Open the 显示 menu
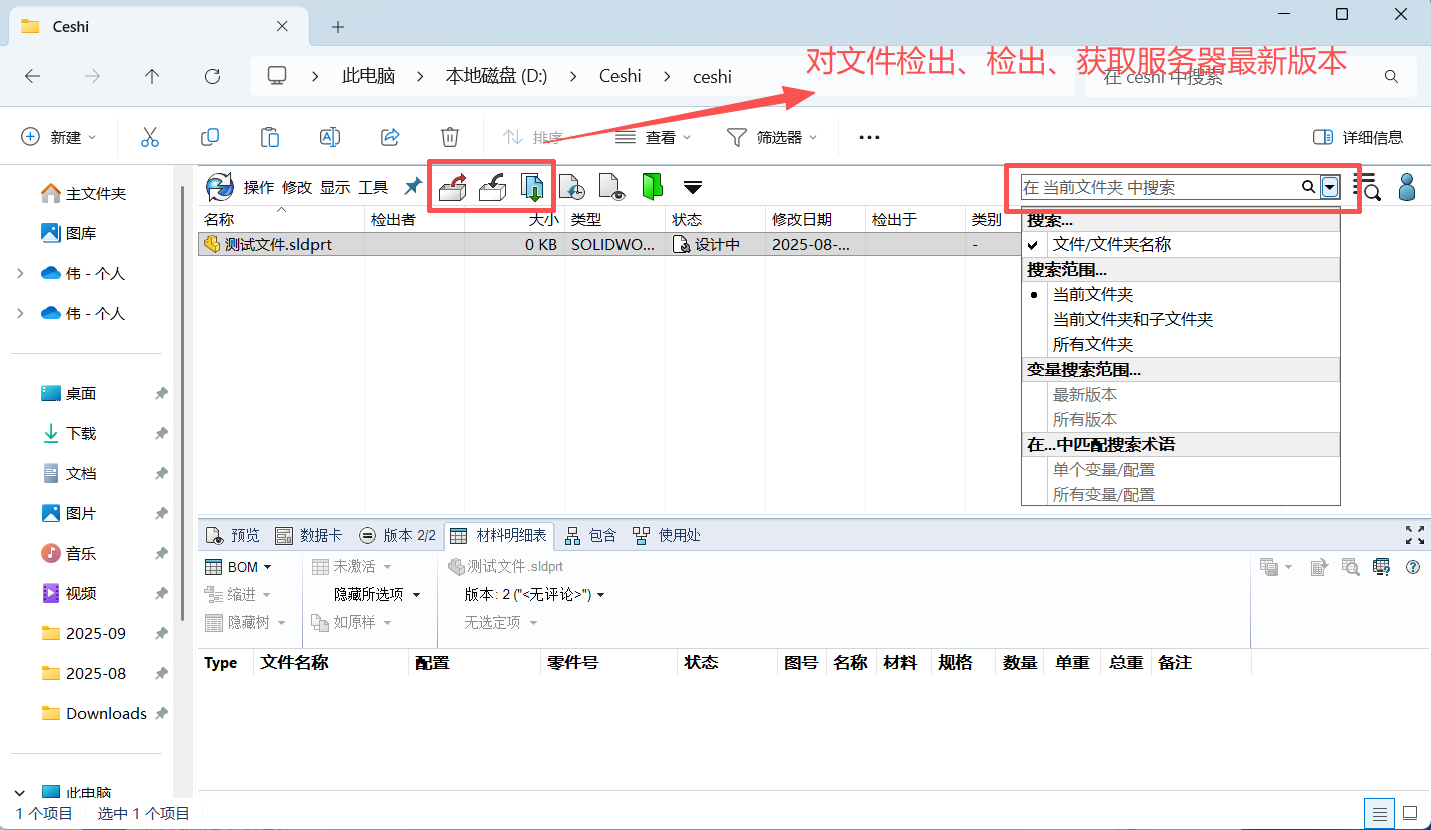 [335, 187]
